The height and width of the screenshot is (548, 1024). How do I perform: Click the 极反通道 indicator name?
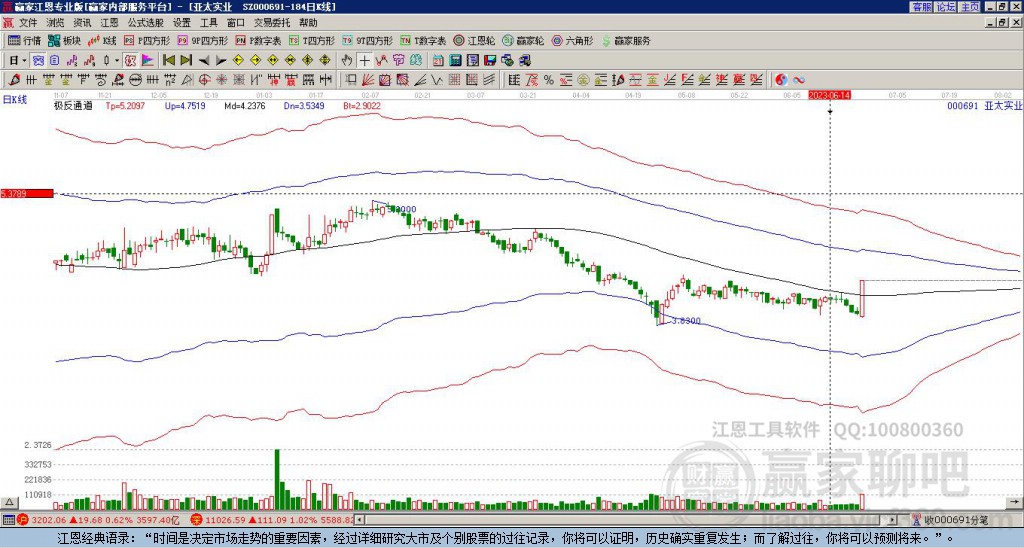click(73, 105)
